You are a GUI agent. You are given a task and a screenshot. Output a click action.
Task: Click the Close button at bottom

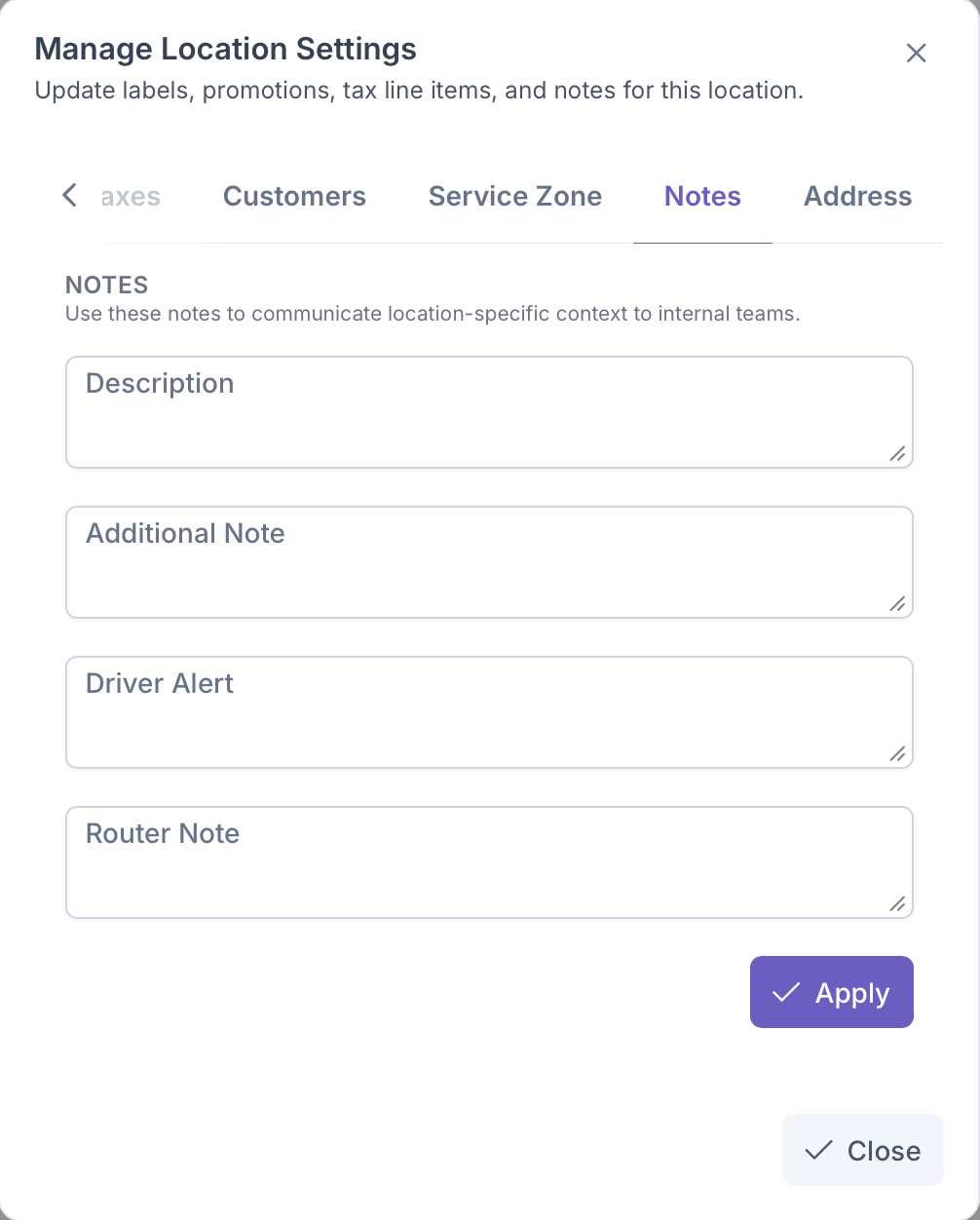(x=863, y=1150)
